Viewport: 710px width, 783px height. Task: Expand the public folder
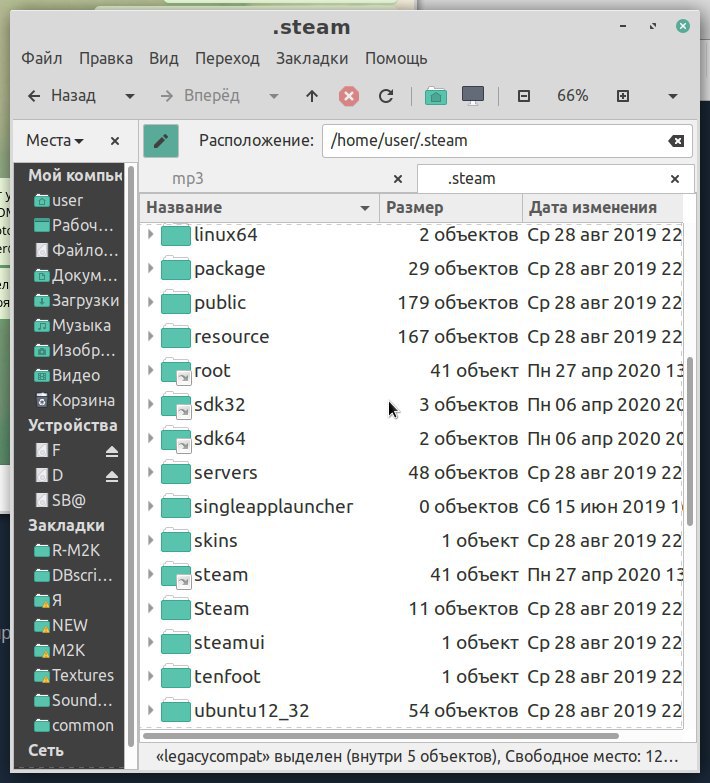(150, 303)
